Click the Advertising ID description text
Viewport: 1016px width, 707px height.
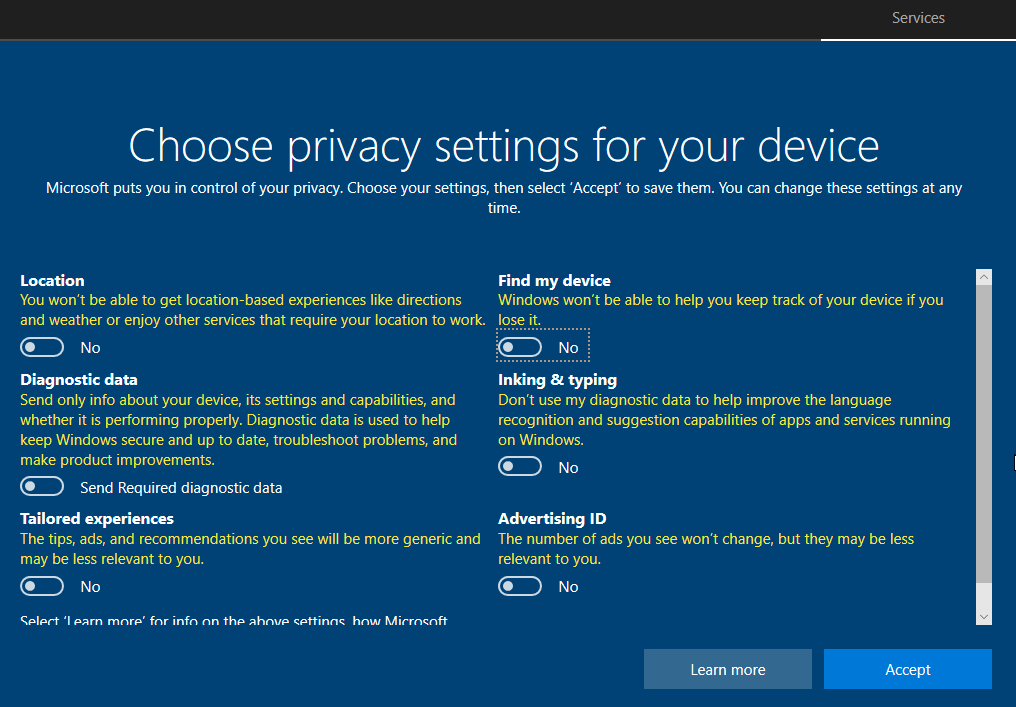[706, 549]
